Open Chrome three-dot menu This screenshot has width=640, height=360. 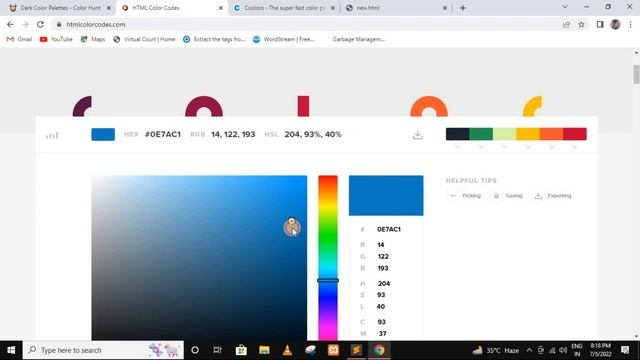click(631, 24)
